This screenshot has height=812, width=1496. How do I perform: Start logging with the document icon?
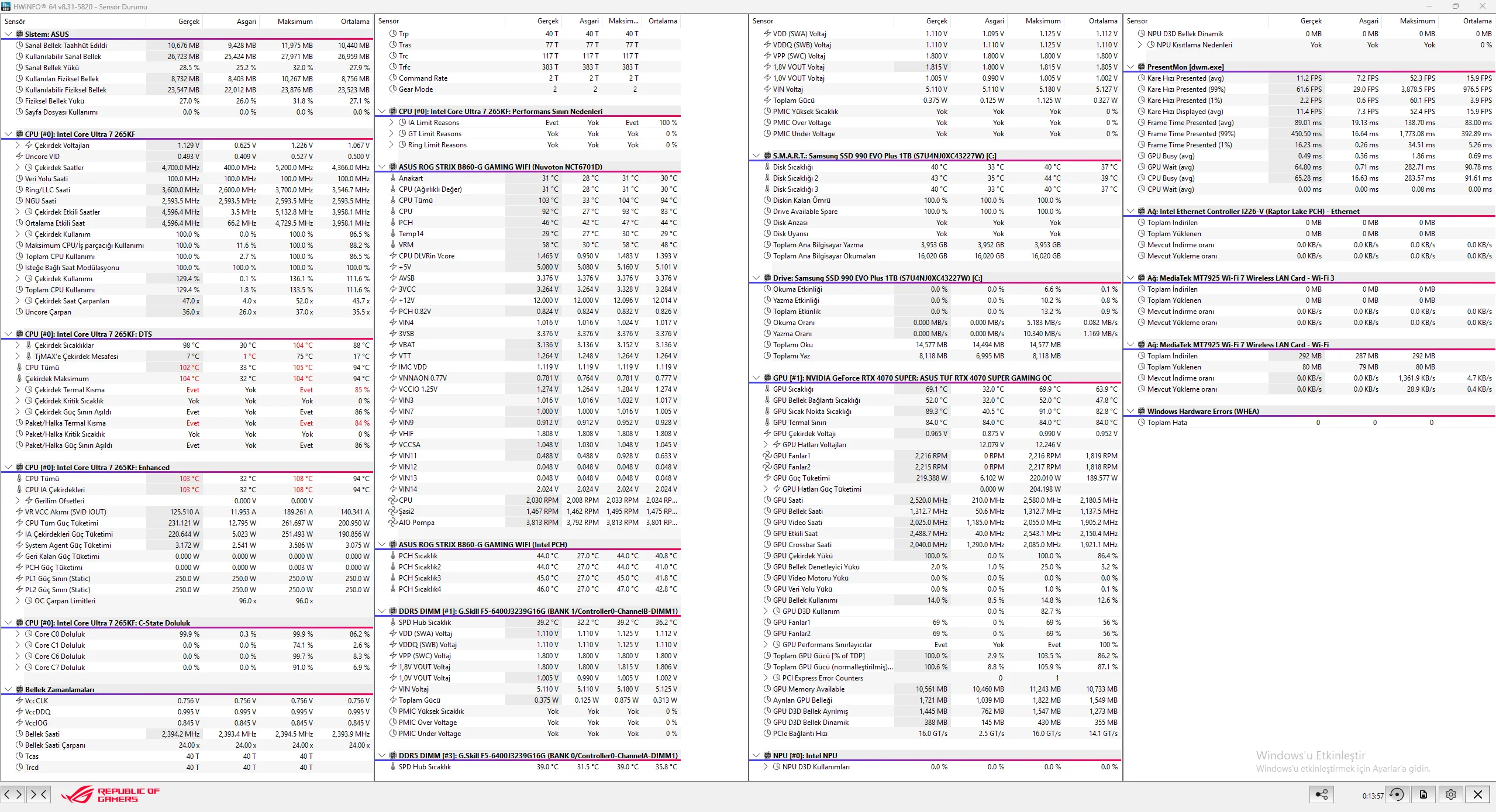click(1423, 794)
